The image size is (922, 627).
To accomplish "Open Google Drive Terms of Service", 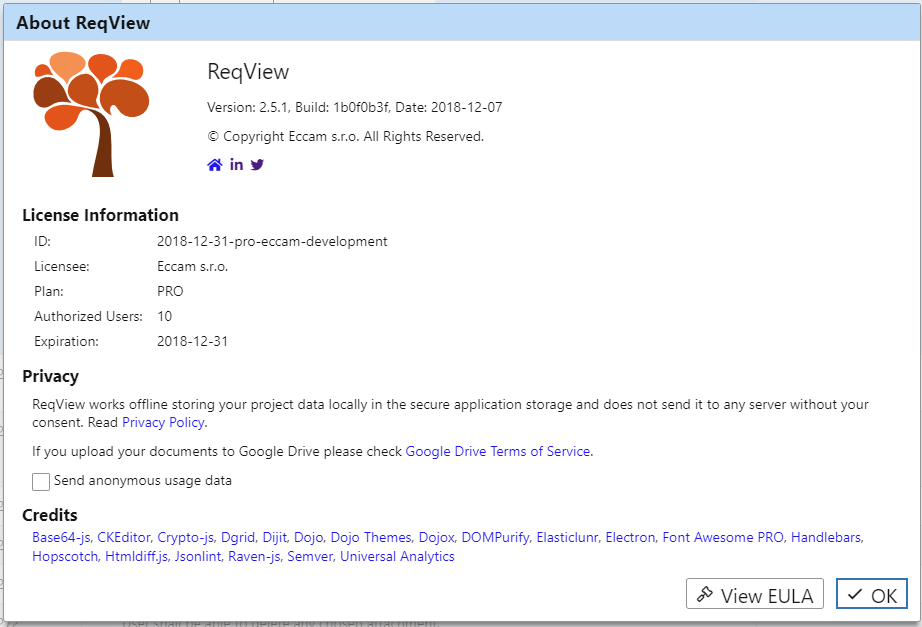I will coord(497,451).
